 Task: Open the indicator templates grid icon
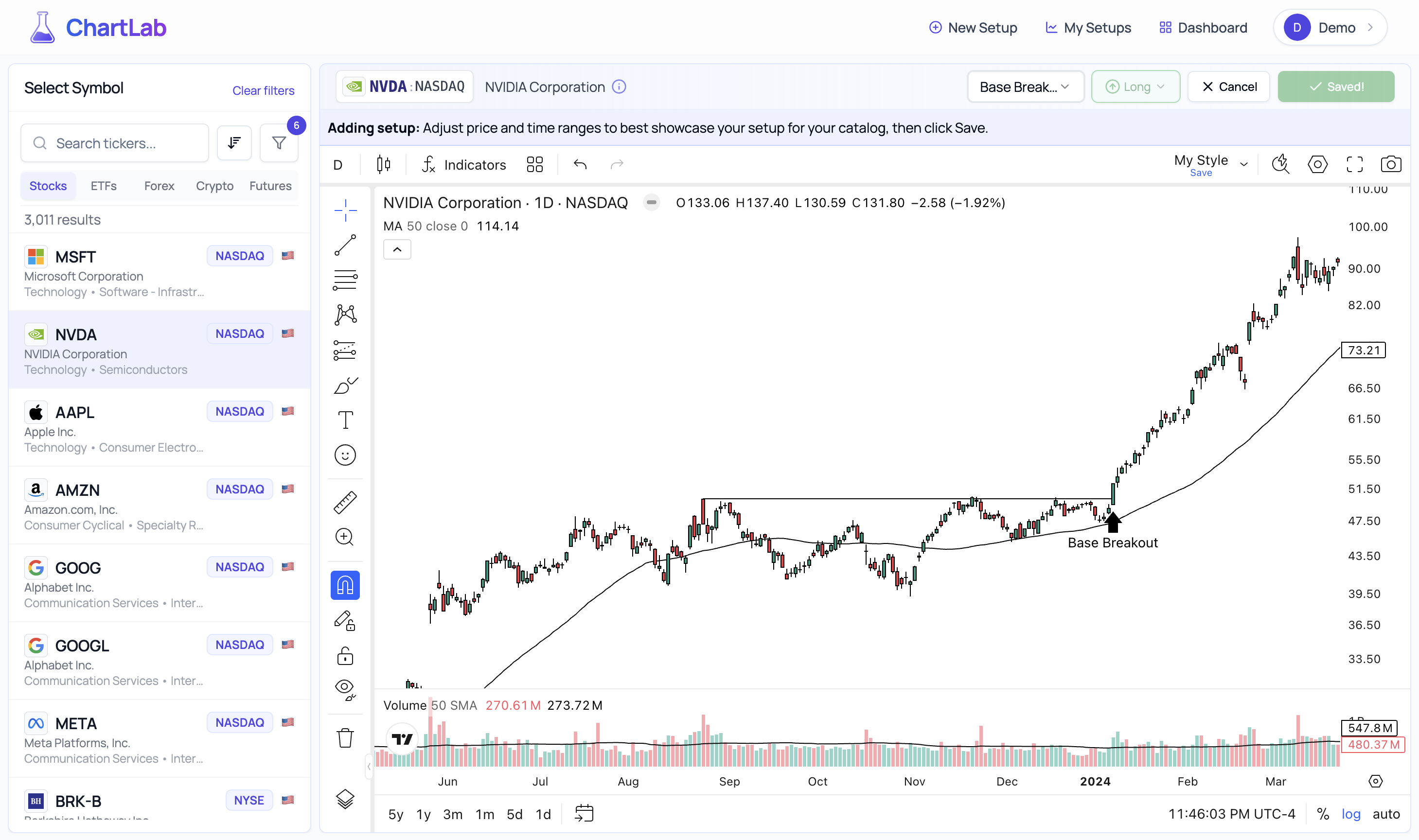[x=534, y=165]
